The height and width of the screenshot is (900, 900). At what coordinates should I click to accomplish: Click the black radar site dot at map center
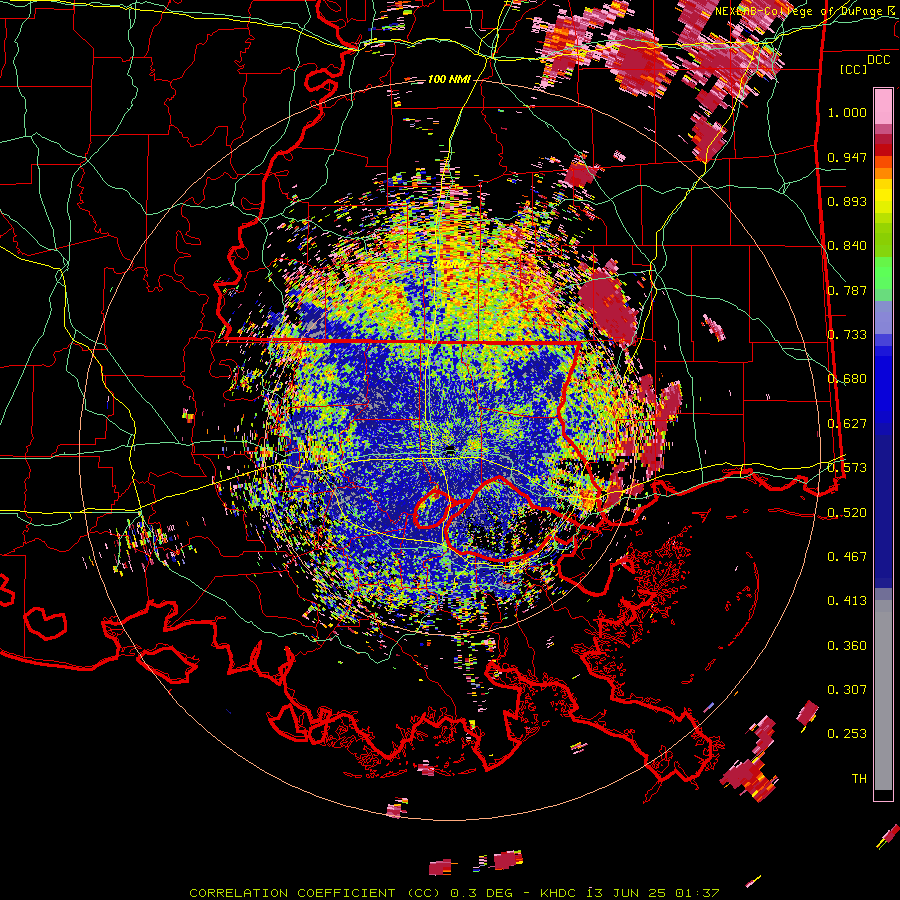(x=451, y=452)
